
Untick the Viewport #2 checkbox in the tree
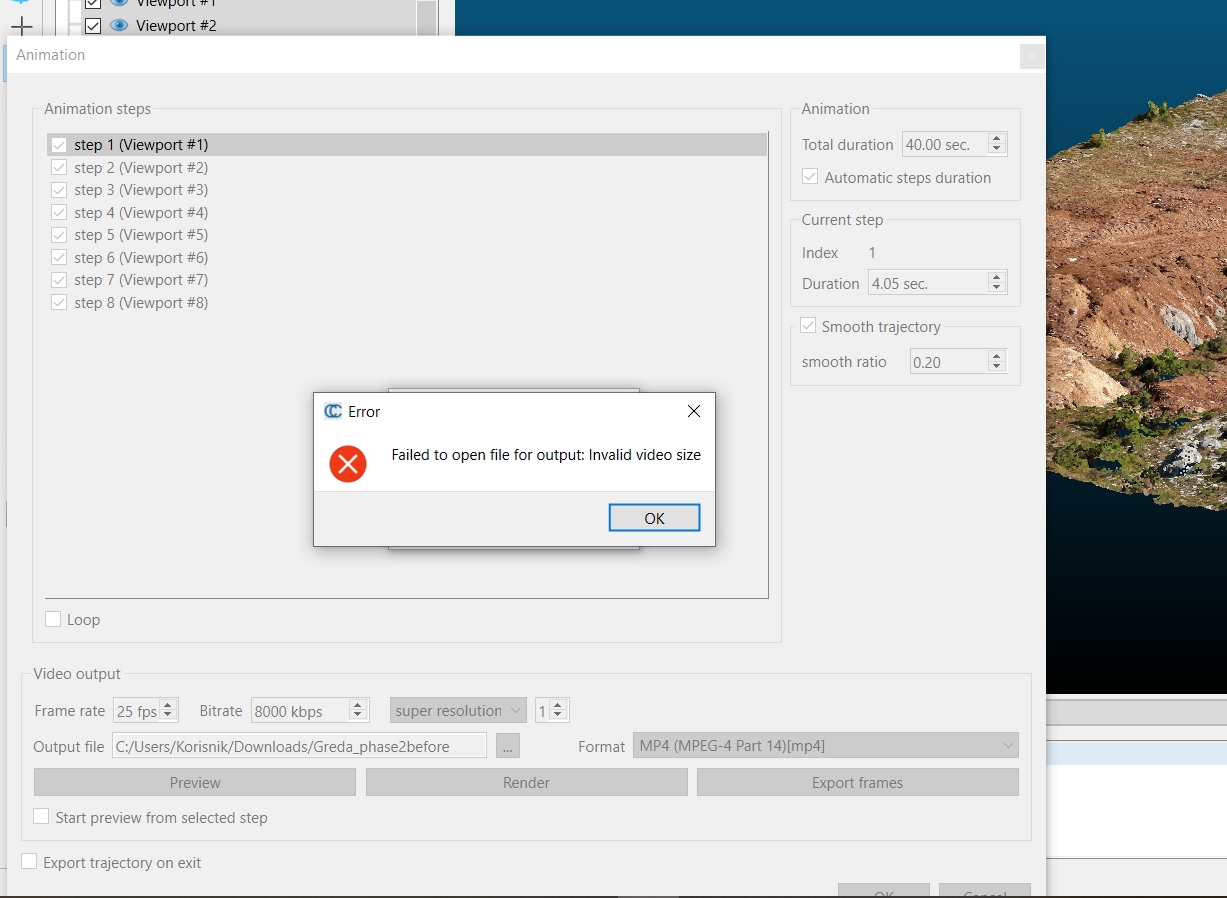(93, 26)
